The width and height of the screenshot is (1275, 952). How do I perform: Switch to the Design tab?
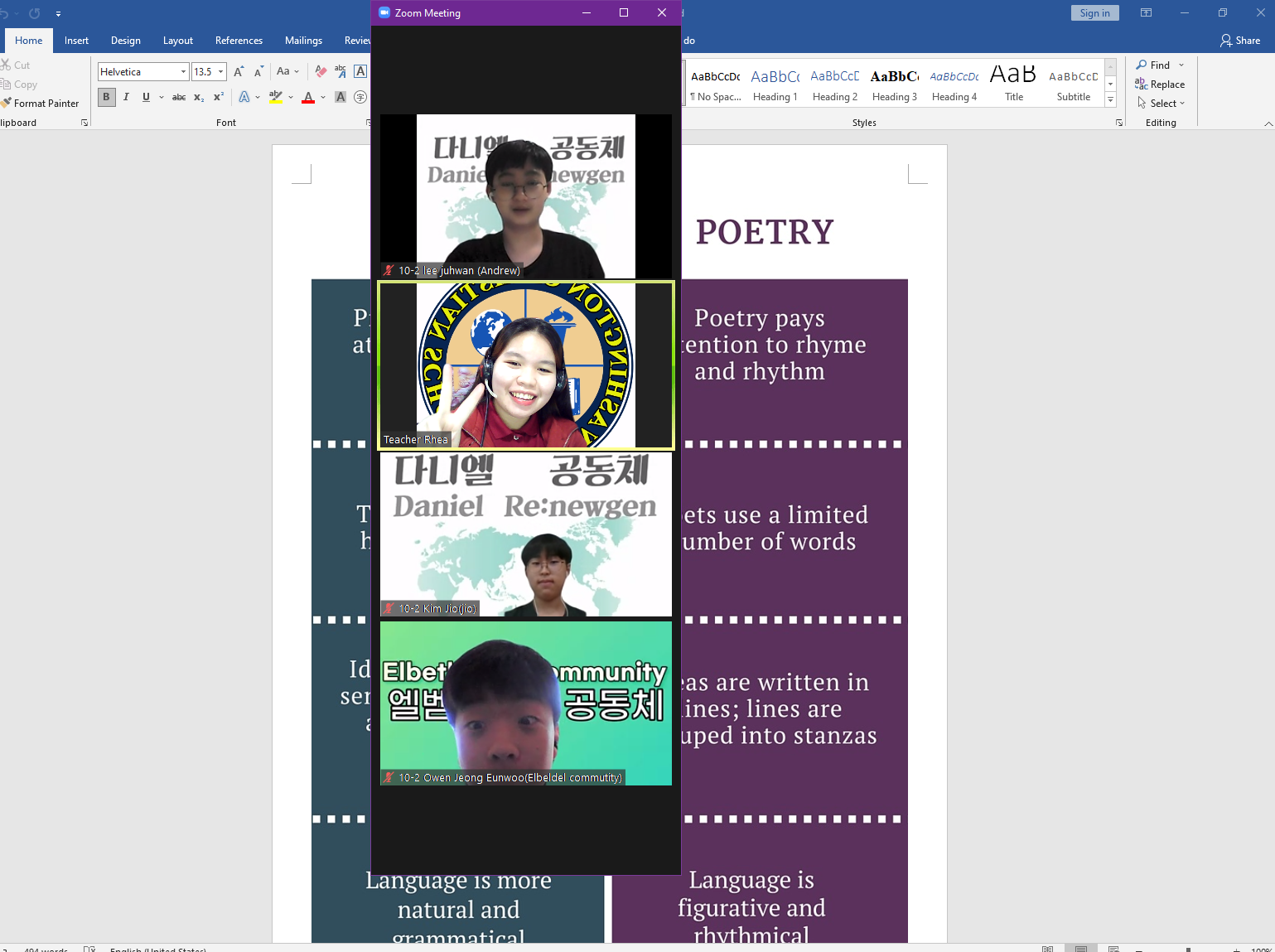coord(126,41)
